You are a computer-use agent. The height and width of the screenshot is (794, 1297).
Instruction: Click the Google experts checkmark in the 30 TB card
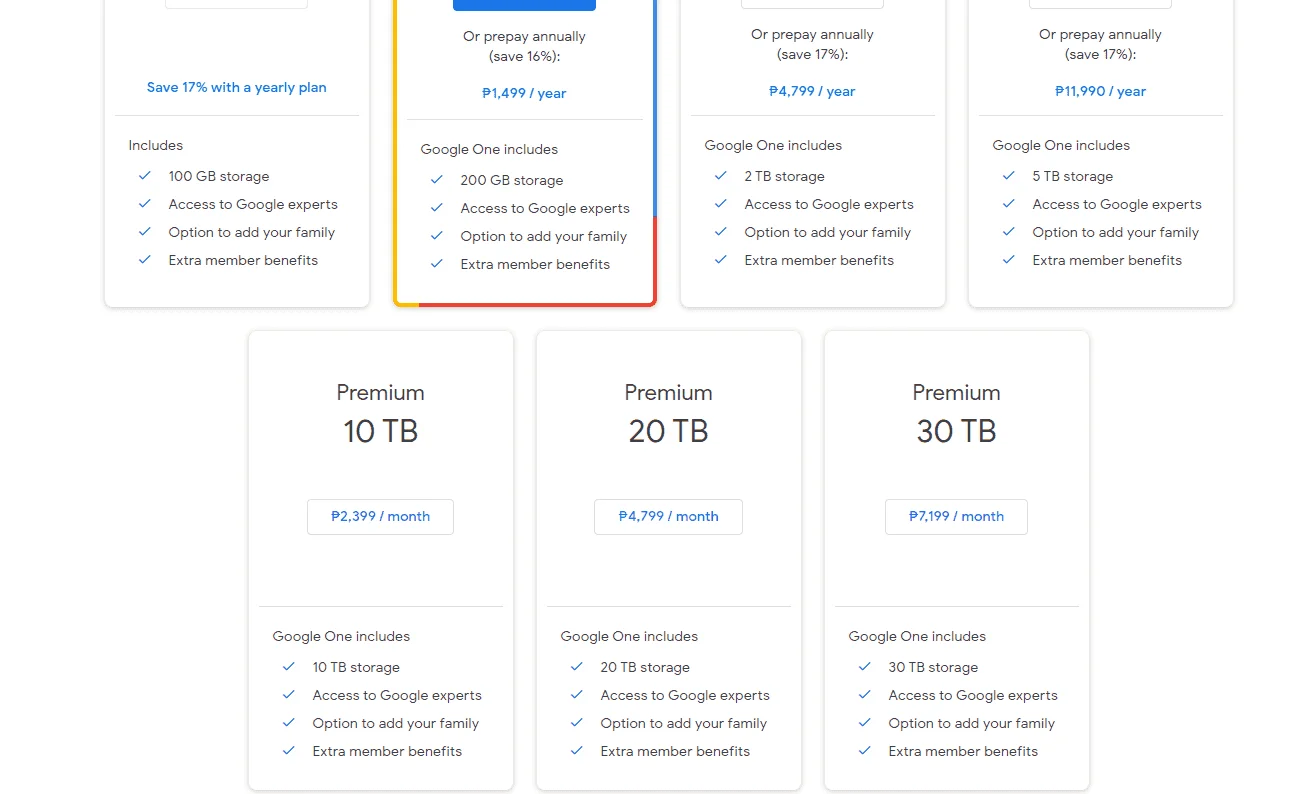(x=865, y=694)
